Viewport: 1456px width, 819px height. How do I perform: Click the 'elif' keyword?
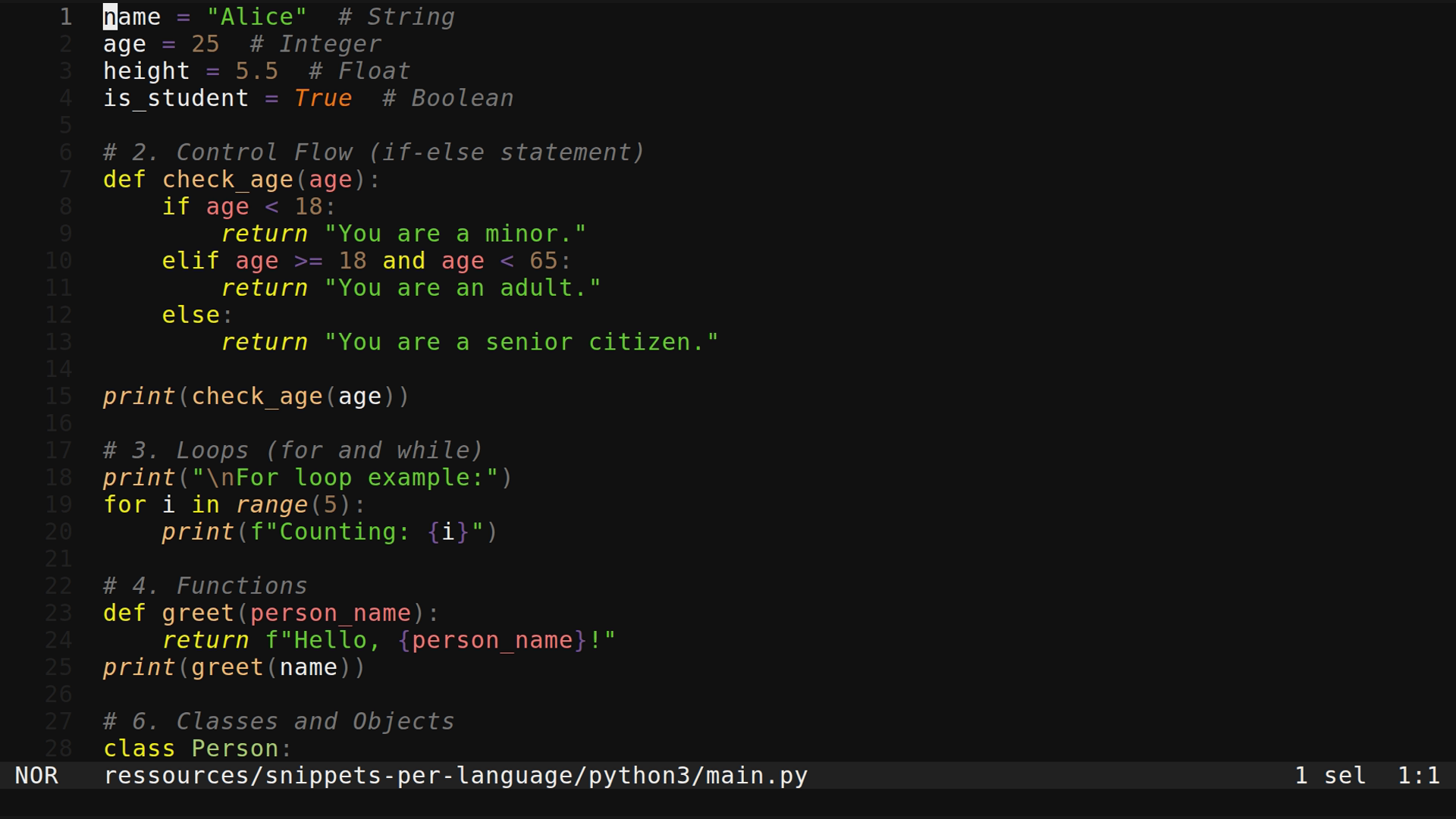[x=190, y=261]
